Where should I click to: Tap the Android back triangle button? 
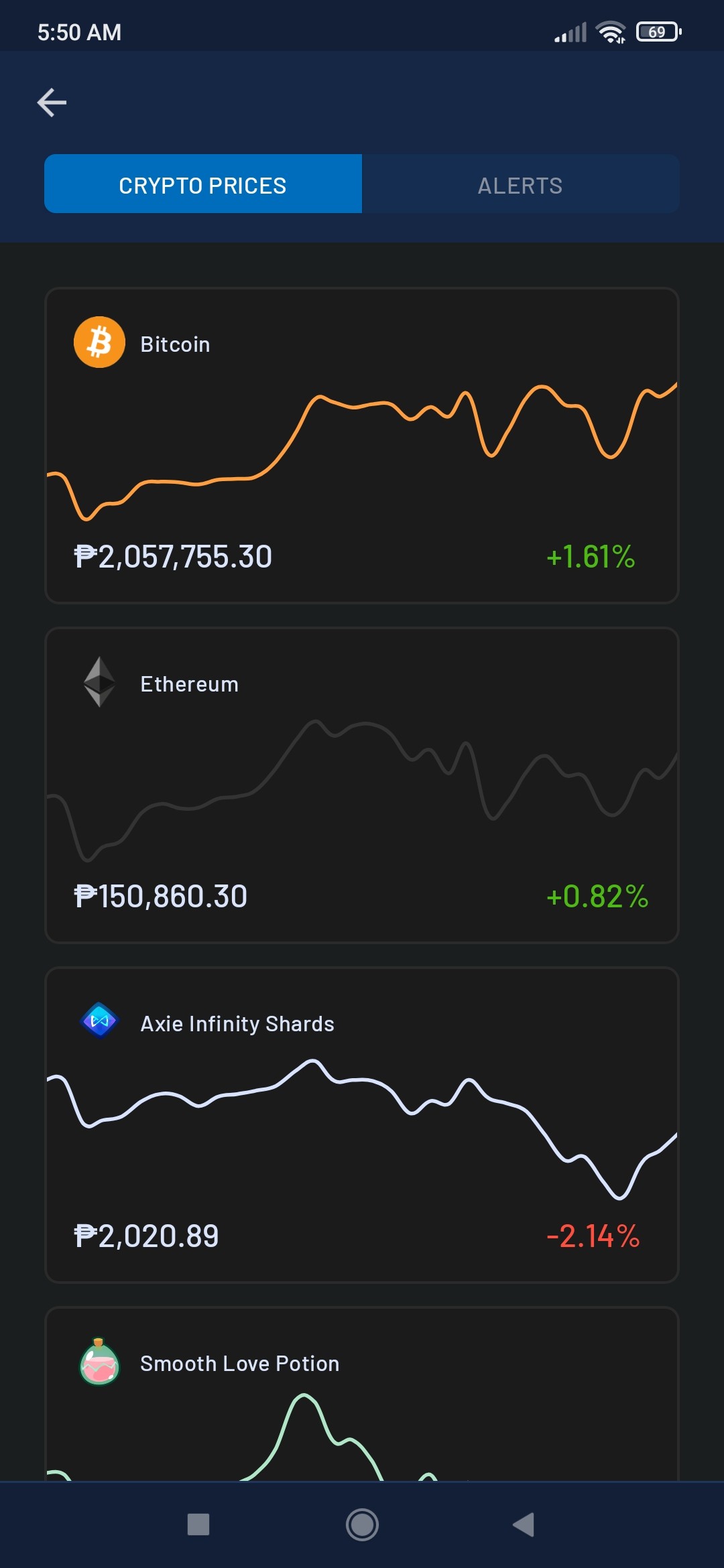coord(524,1524)
